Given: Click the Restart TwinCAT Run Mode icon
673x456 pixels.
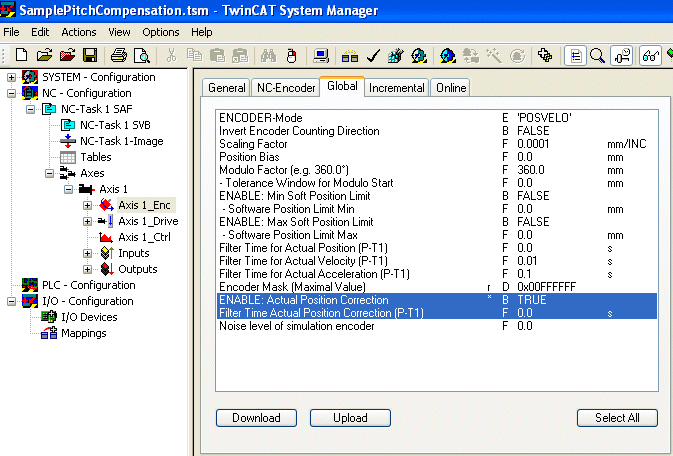Looking at the screenshot, I should [419, 55].
